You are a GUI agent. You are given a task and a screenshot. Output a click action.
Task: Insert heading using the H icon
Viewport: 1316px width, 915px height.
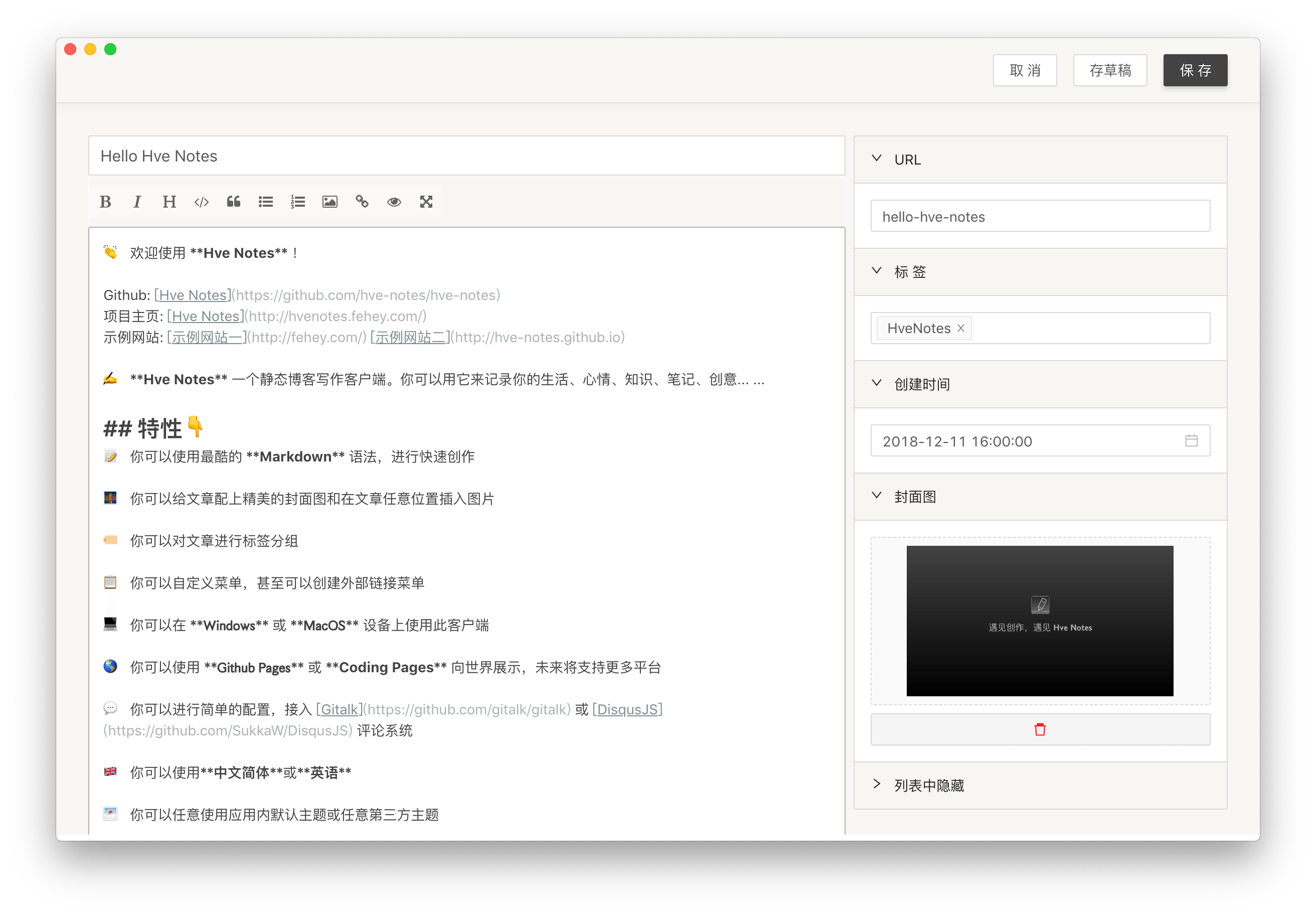point(169,202)
